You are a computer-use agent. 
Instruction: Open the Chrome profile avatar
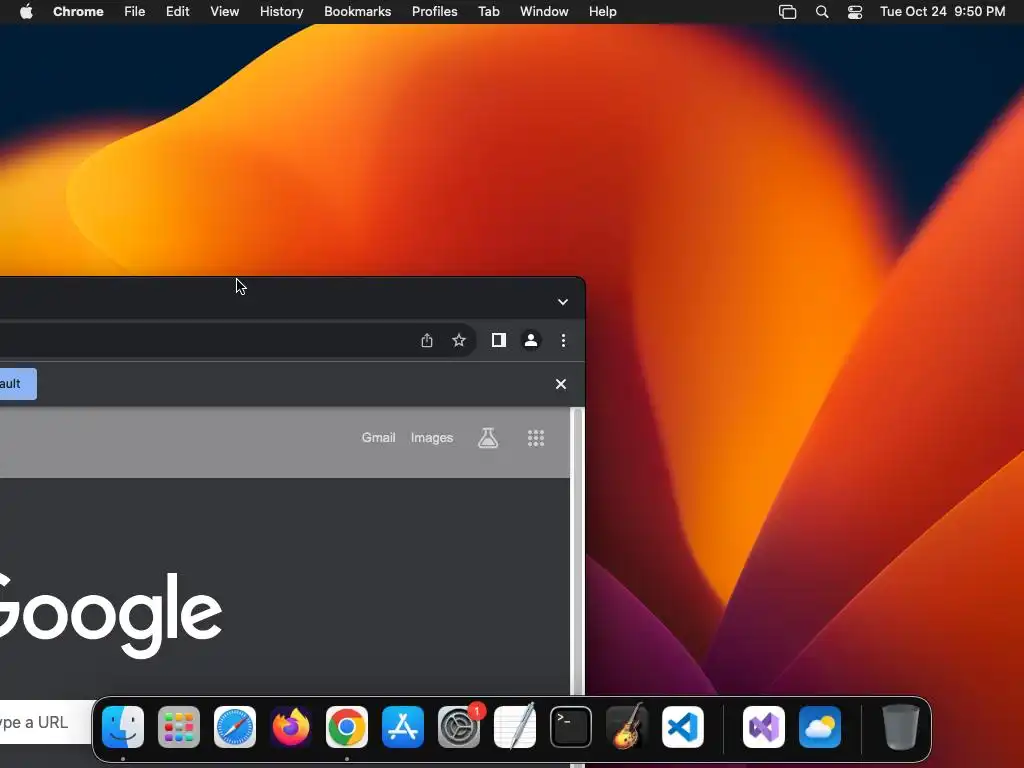tap(531, 340)
